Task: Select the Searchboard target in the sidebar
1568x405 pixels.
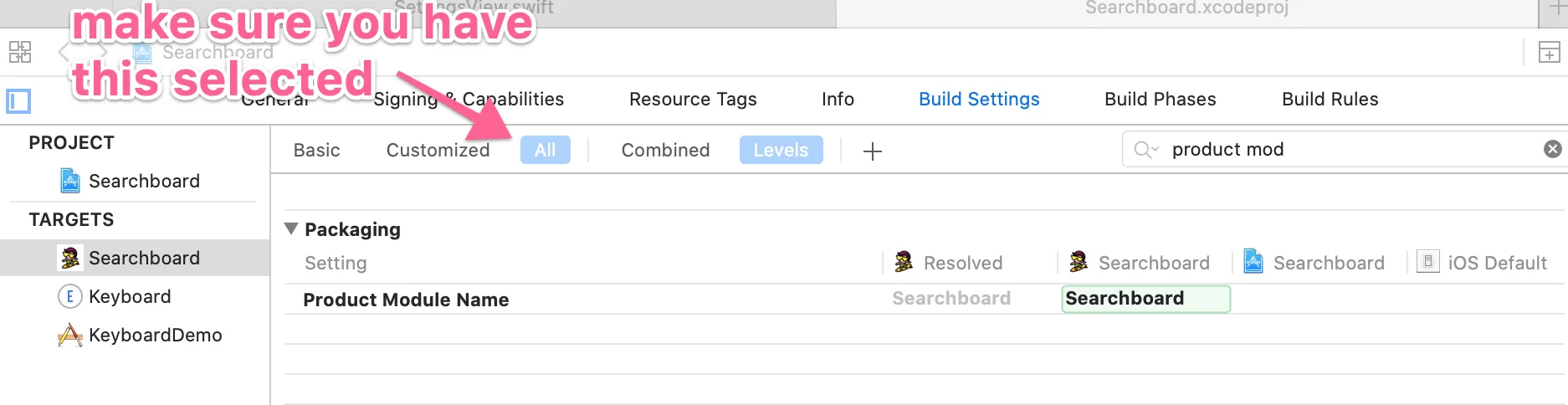Action: click(x=144, y=258)
